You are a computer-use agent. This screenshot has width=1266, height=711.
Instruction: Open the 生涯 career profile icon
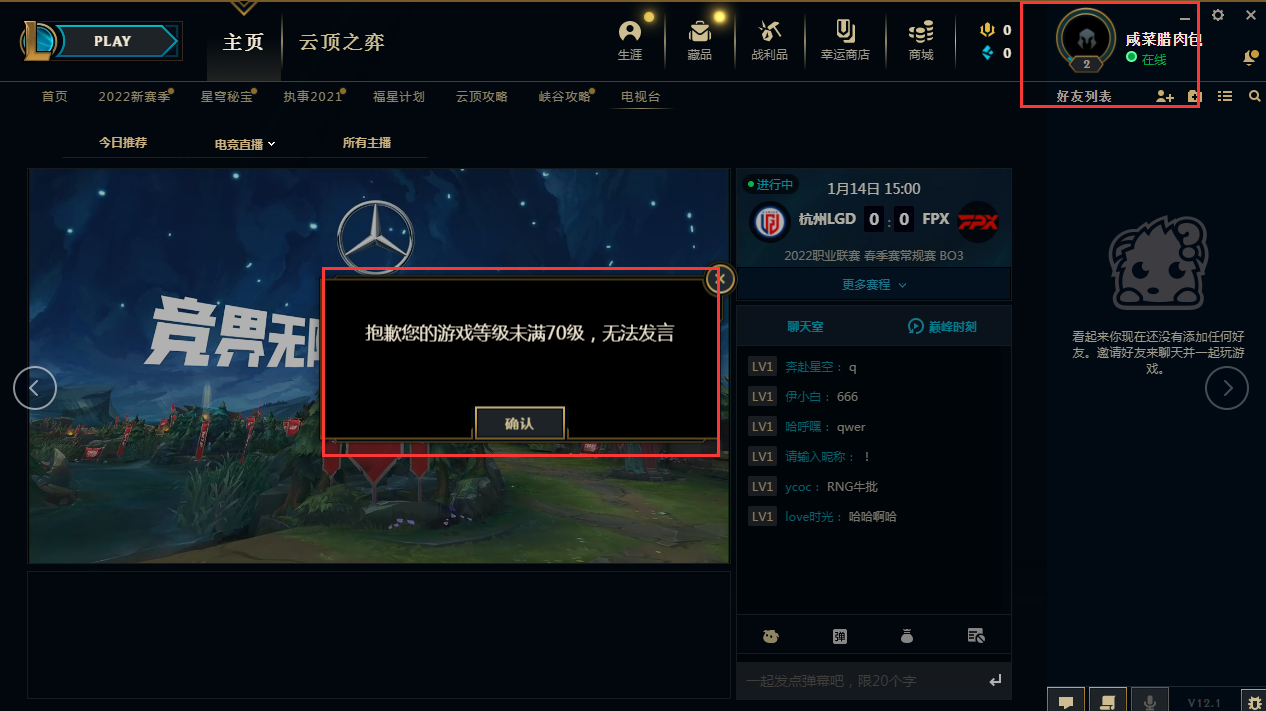[x=630, y=41]
